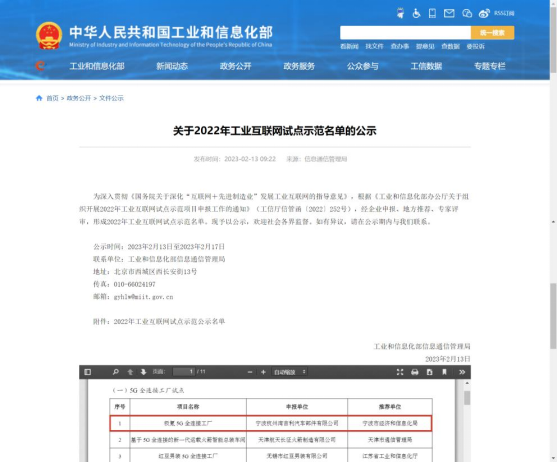
Task: Expand more PDF tools chevron
Action: (x=462, y=372)
